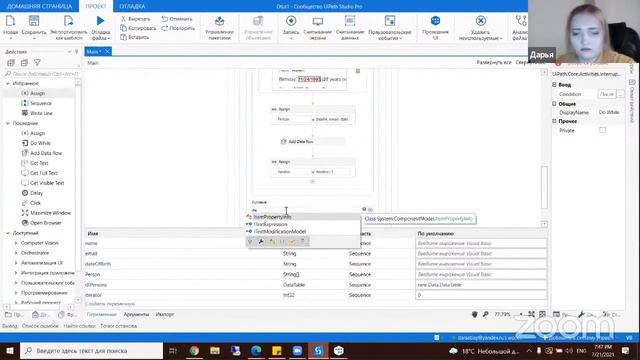Toggle the Private checkbox in properties
The width and height of the screenshot is (640, 360).
(x=602, y=130)
